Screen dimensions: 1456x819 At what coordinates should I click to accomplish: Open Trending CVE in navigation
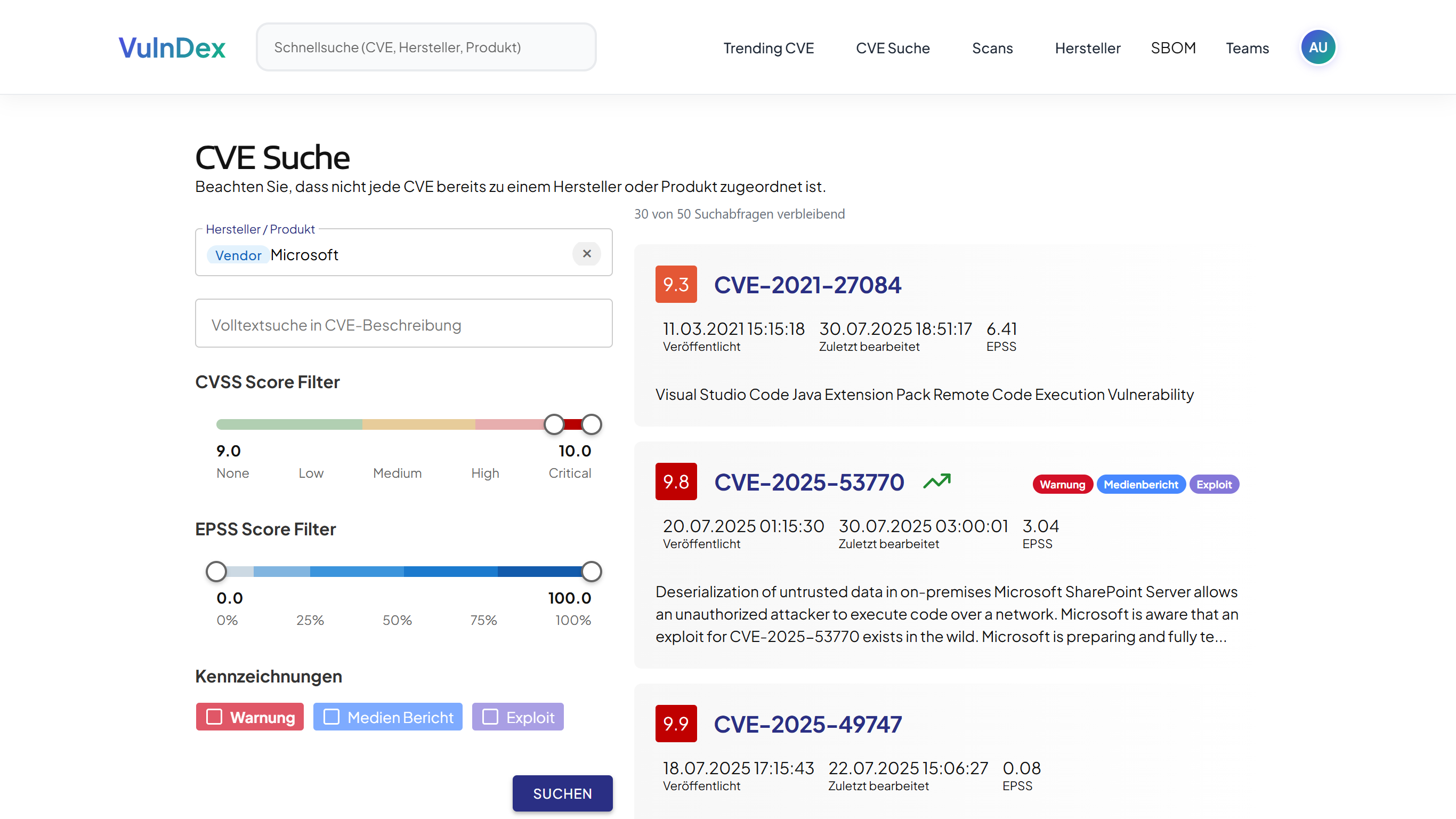point(768,48)
